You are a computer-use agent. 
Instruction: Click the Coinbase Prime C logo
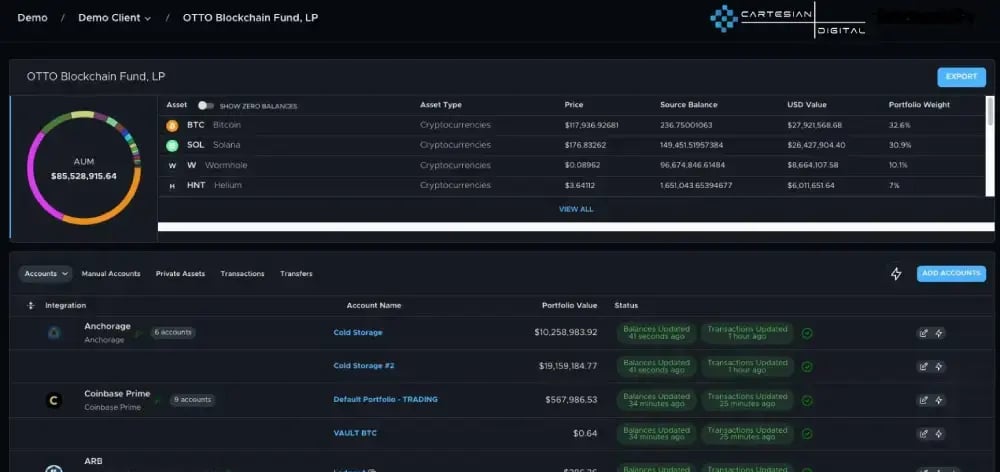point(54,401)
